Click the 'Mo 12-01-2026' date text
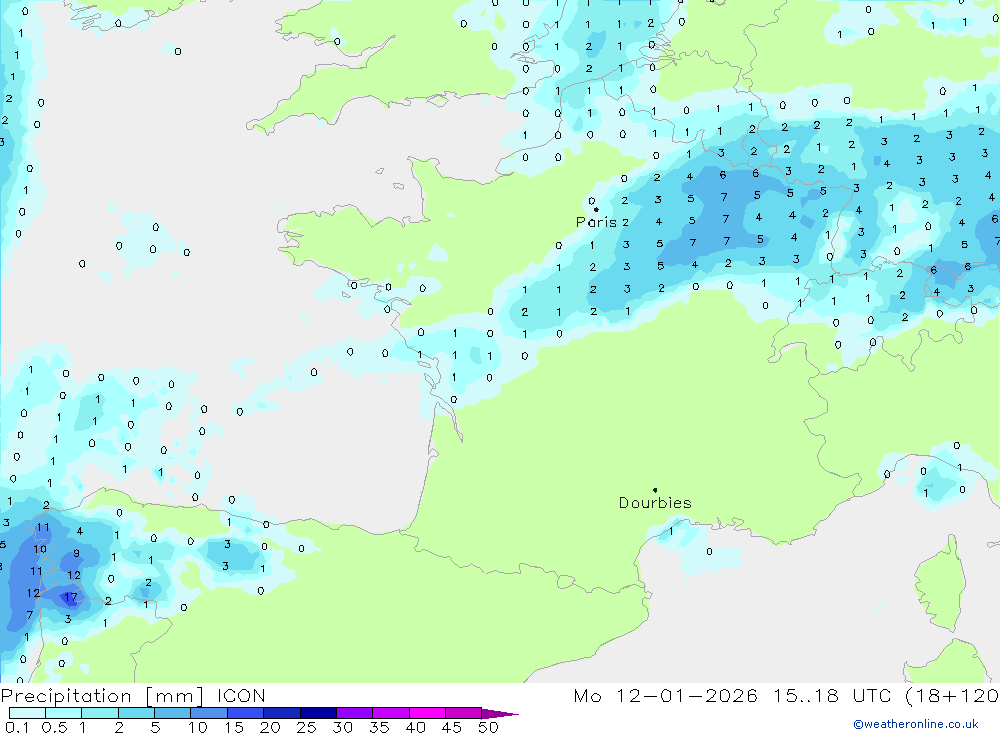 point(666,696)
